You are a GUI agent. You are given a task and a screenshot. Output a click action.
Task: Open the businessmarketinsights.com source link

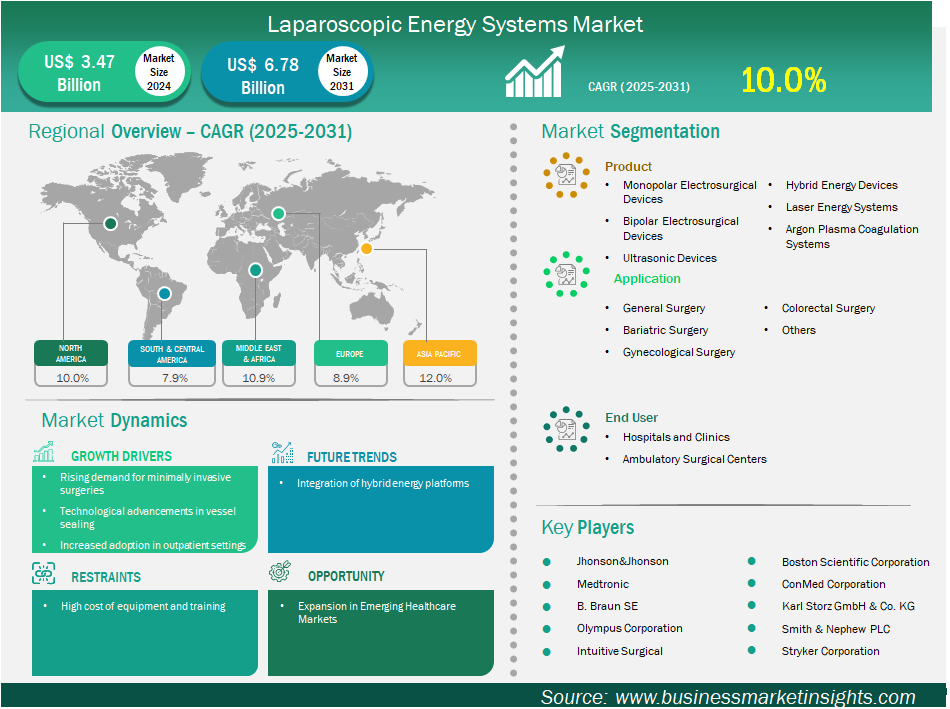click(765, 697)
